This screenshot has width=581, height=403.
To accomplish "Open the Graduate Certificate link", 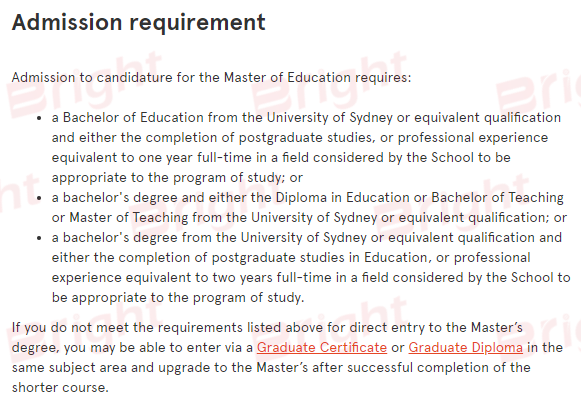I will [x=322, y=347].
